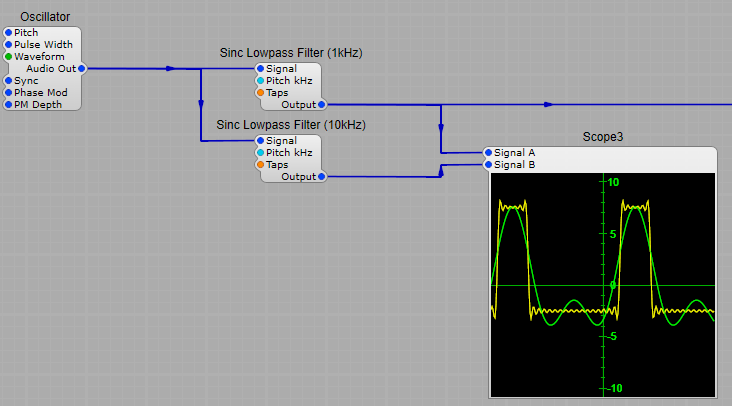Click the green Waveform pin on Oscillator

(x=9, y=57)
